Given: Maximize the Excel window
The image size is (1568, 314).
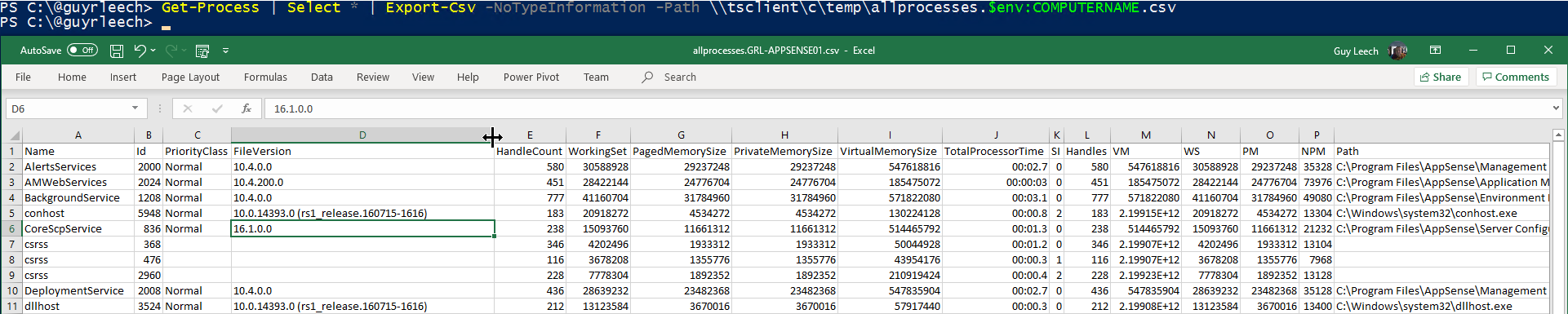Looking at the screenshot, I should pos(1511,51).
